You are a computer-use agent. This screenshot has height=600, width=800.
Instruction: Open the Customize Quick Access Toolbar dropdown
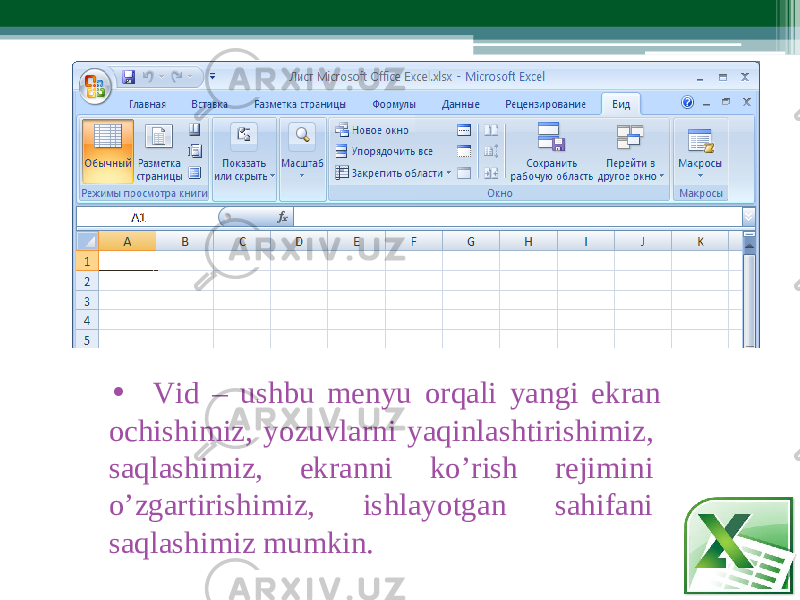point(212,77)
